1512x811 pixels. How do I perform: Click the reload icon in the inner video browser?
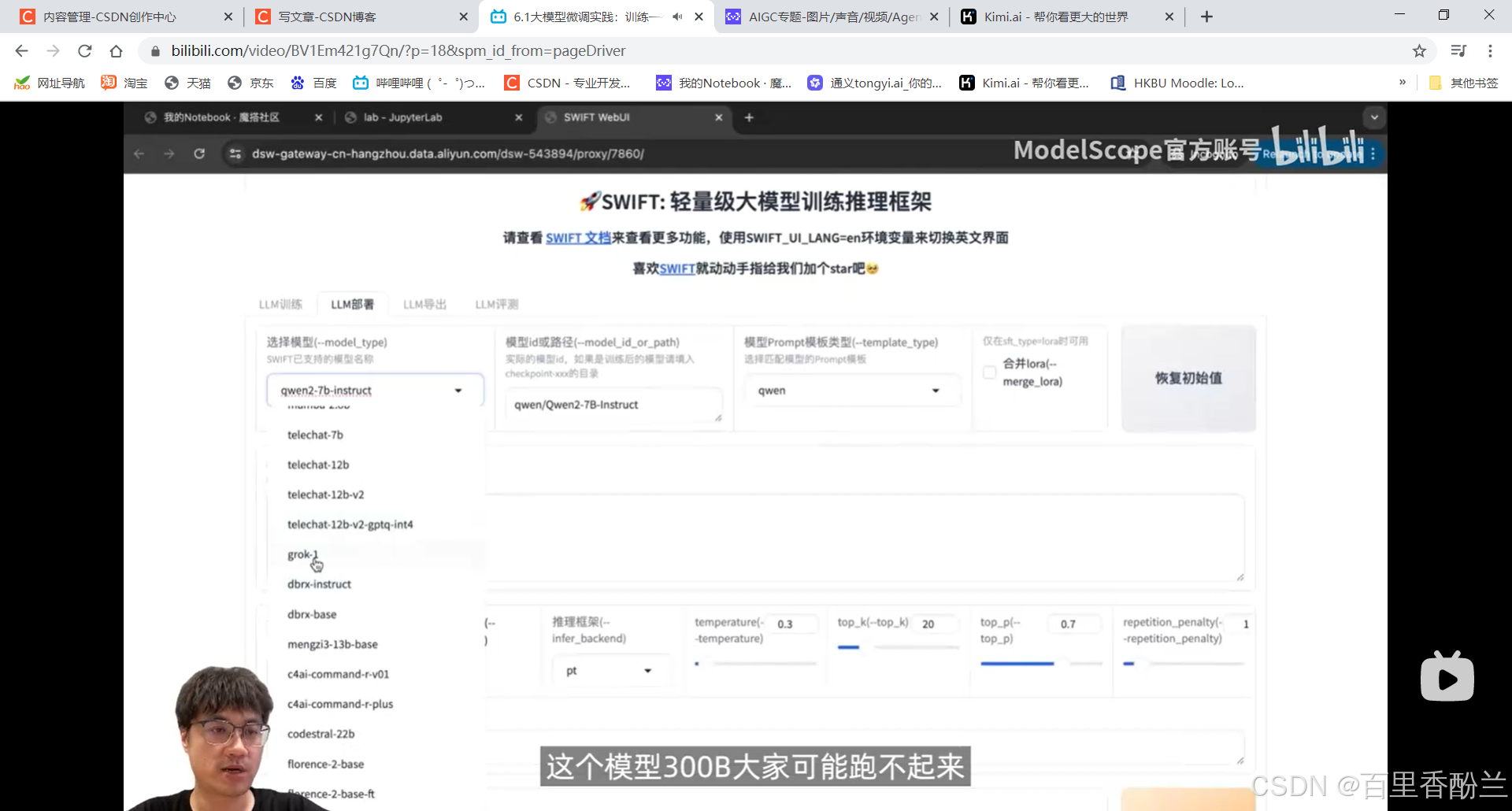199,154
